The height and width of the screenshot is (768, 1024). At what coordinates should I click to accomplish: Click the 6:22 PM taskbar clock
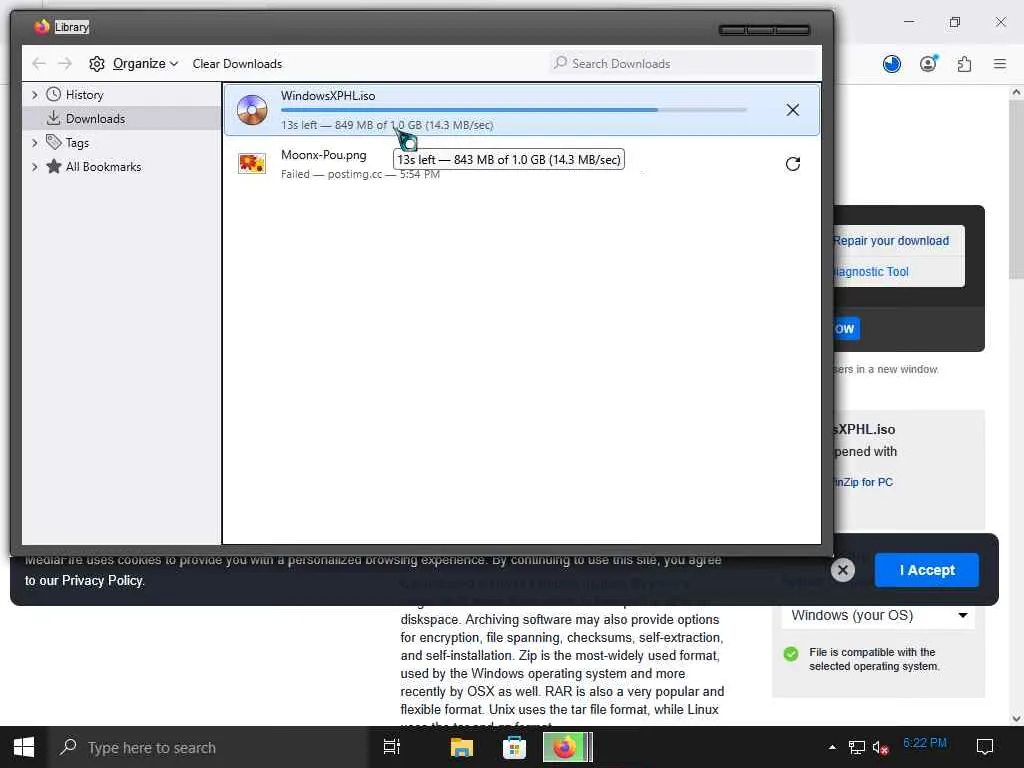(925, 743)
